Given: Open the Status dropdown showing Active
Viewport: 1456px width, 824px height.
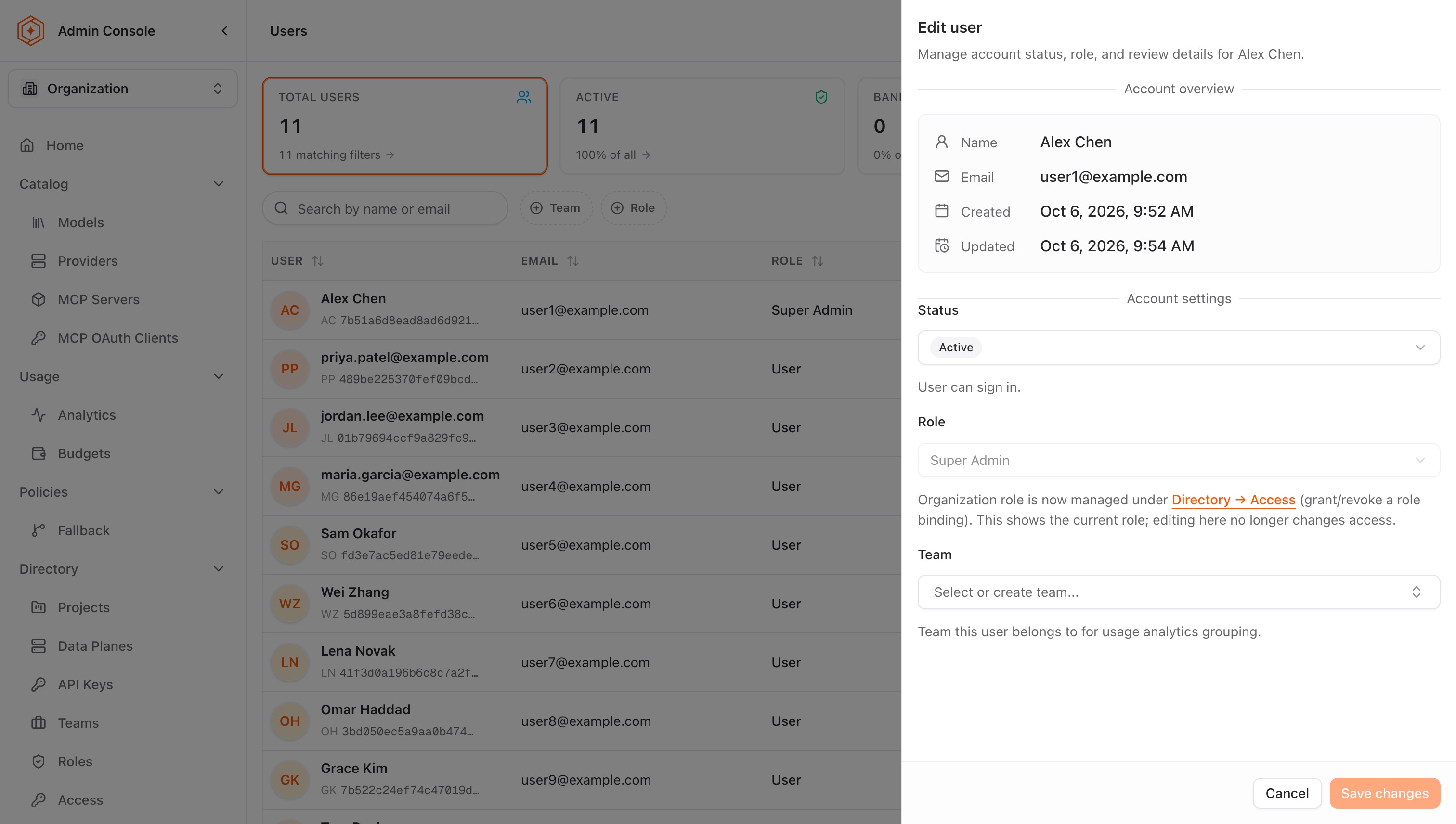Looking at the screenshot, I should coord(1179,348).
